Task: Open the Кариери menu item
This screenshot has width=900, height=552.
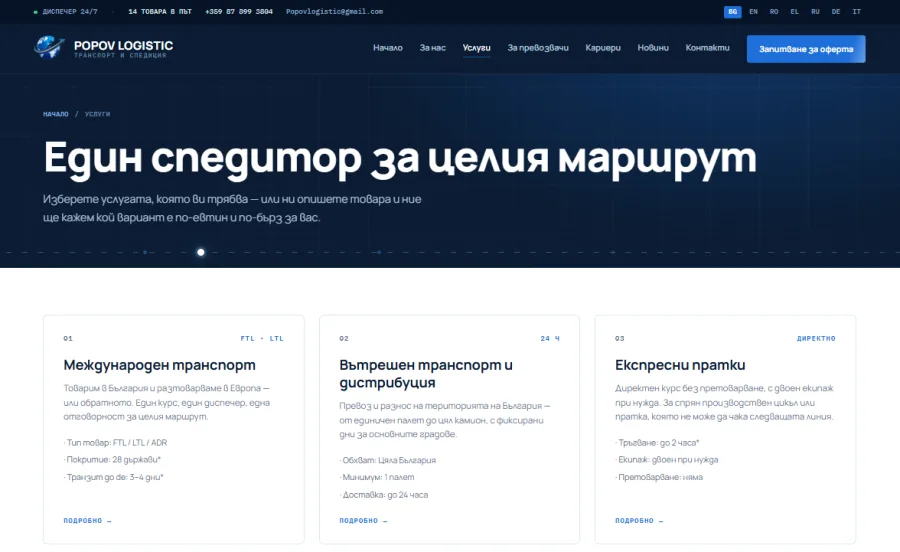Action: pyautogui.click(x=603, y=48)
